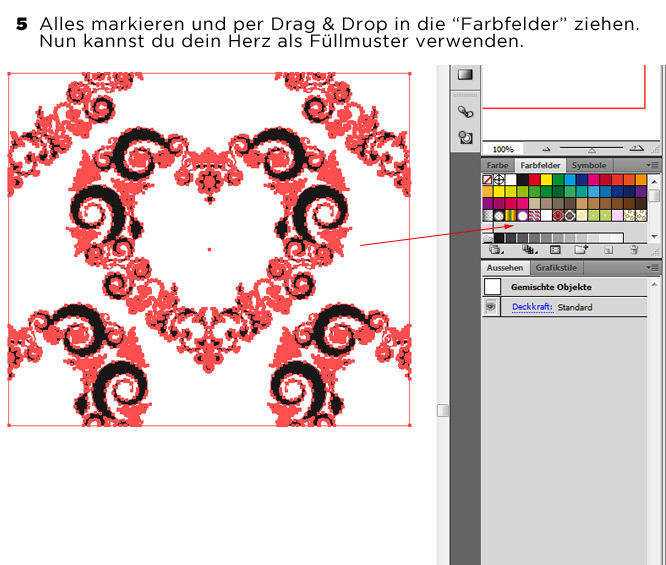Click the swatch options icon

[553, 251]
